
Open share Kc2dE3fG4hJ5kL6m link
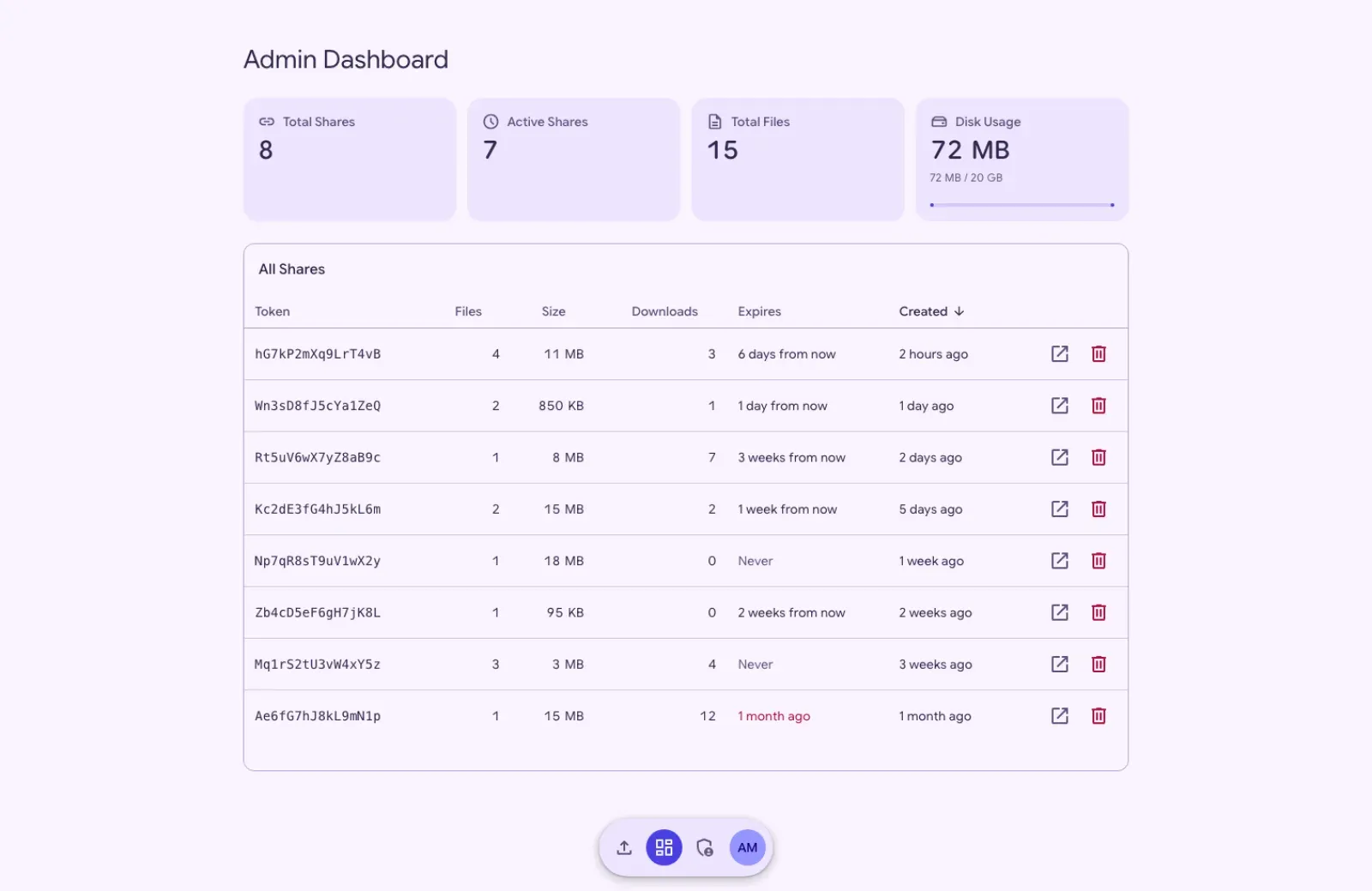(x=1060, y=509)
